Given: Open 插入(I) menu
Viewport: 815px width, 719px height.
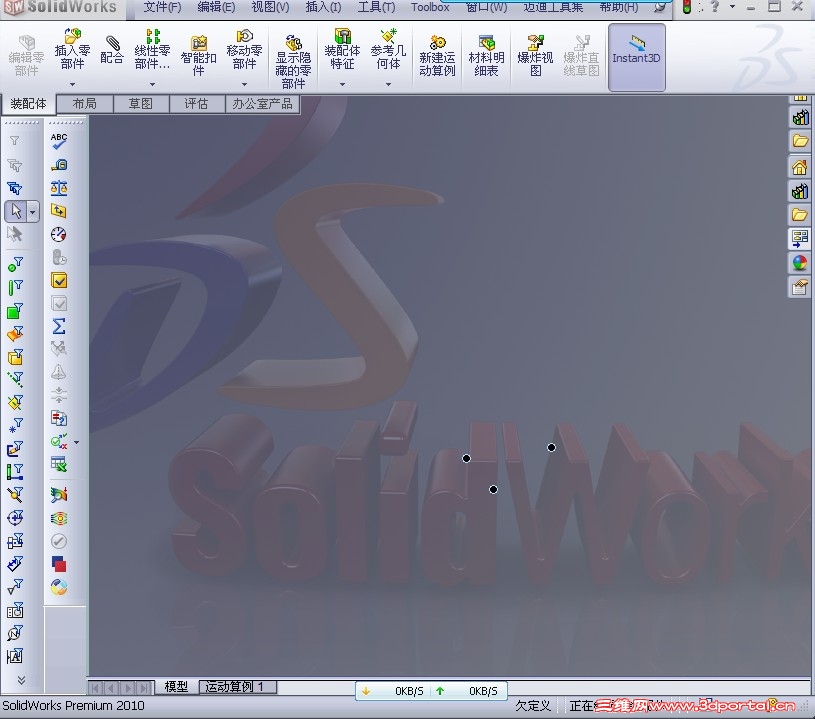Looking at the screenshot, I should point(323,7).
